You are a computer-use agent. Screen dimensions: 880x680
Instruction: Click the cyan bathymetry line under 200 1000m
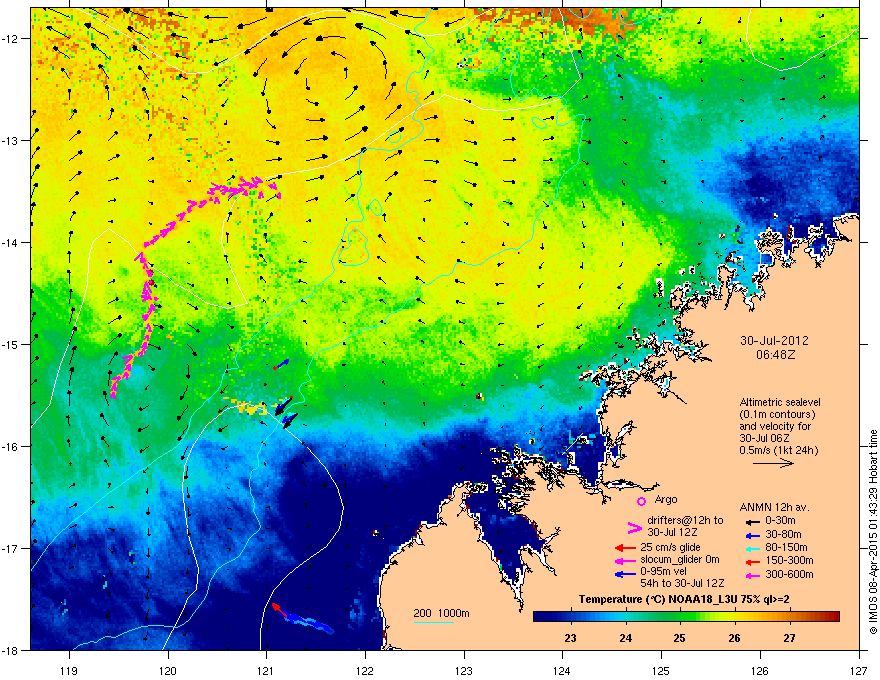(433, 622)
